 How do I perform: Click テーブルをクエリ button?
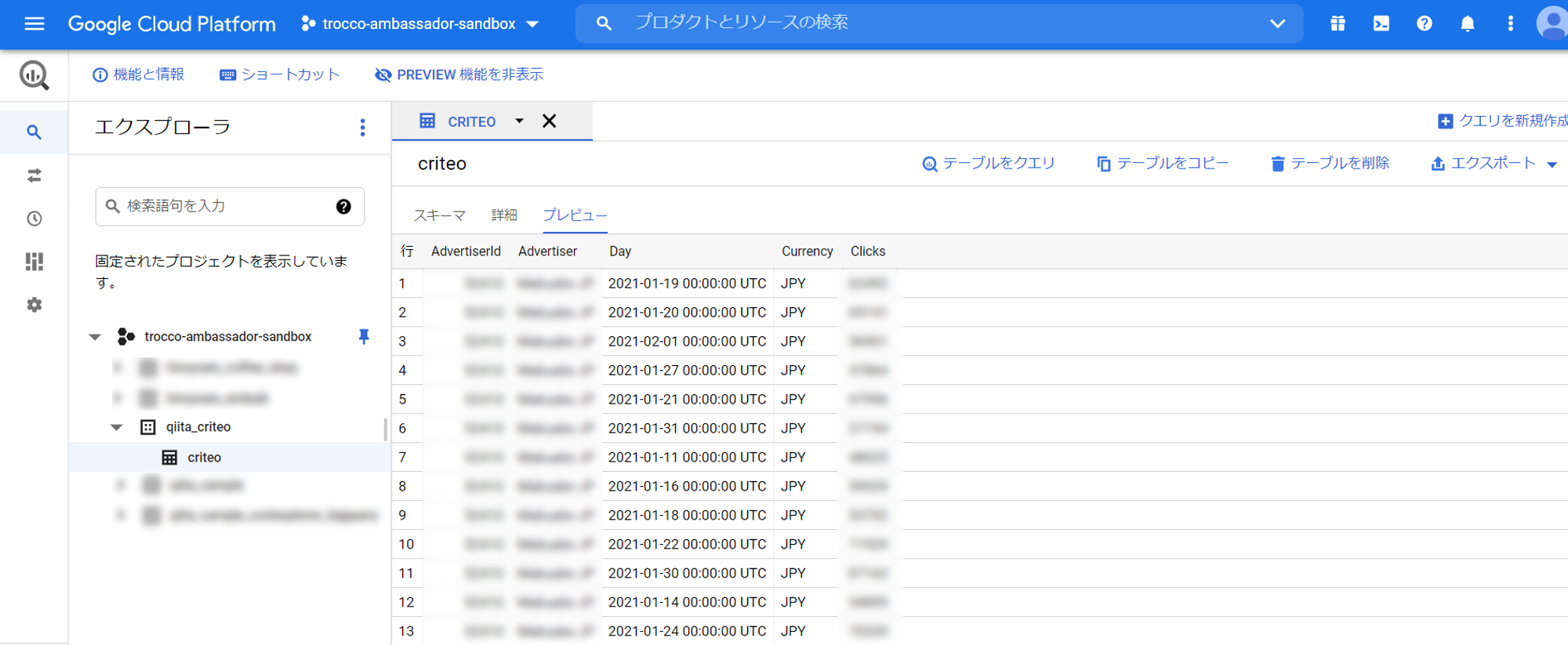(989, 163)
